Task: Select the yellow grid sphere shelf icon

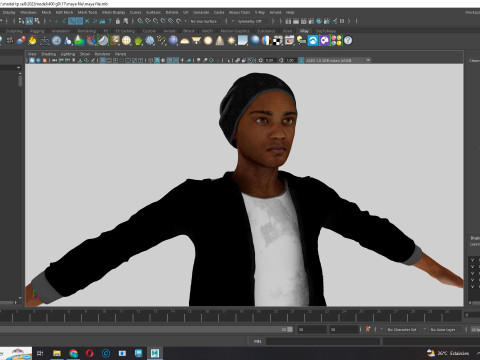Action: click(126, 41)
